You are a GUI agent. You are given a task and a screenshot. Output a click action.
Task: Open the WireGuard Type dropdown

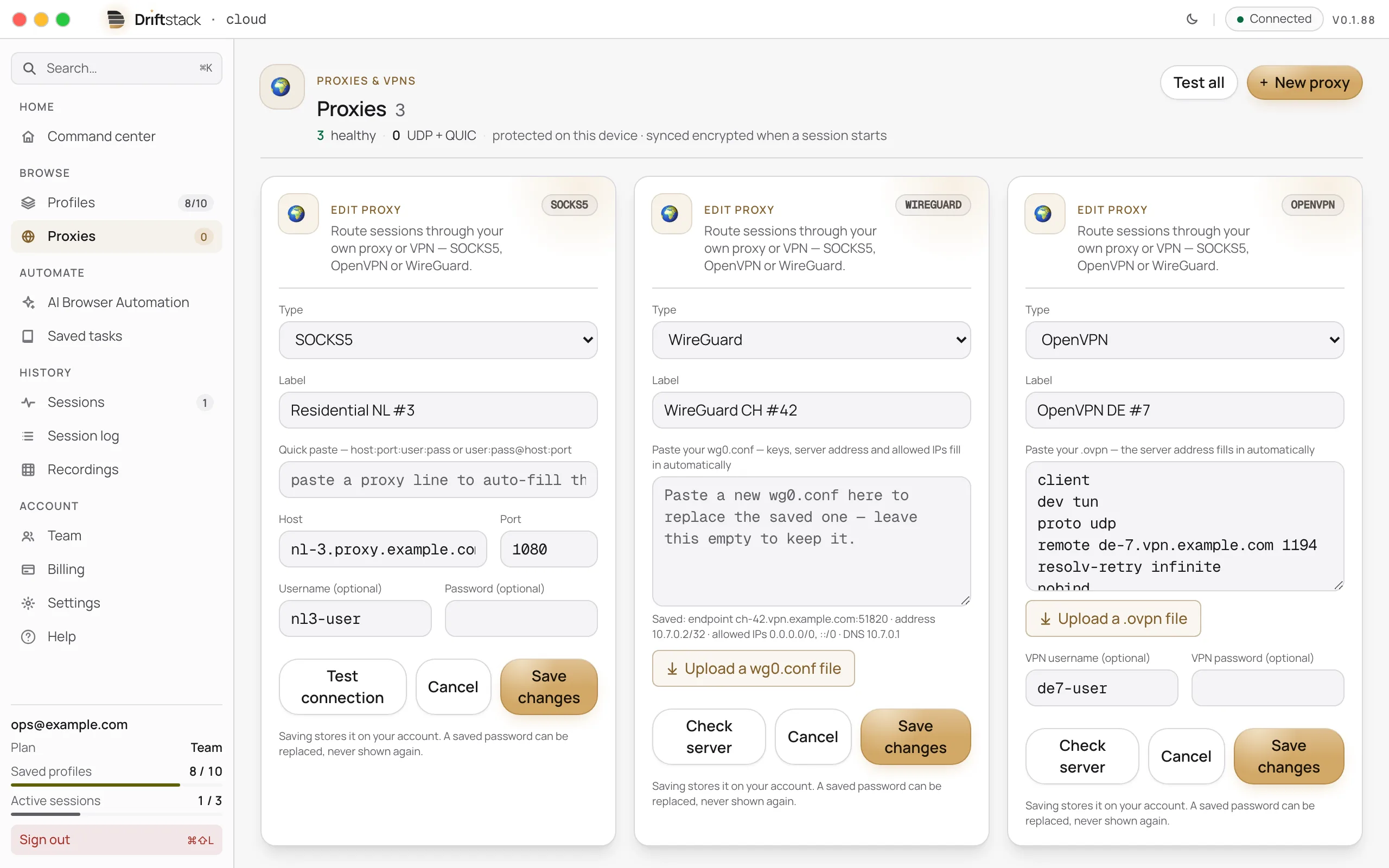tap(811, 340)
